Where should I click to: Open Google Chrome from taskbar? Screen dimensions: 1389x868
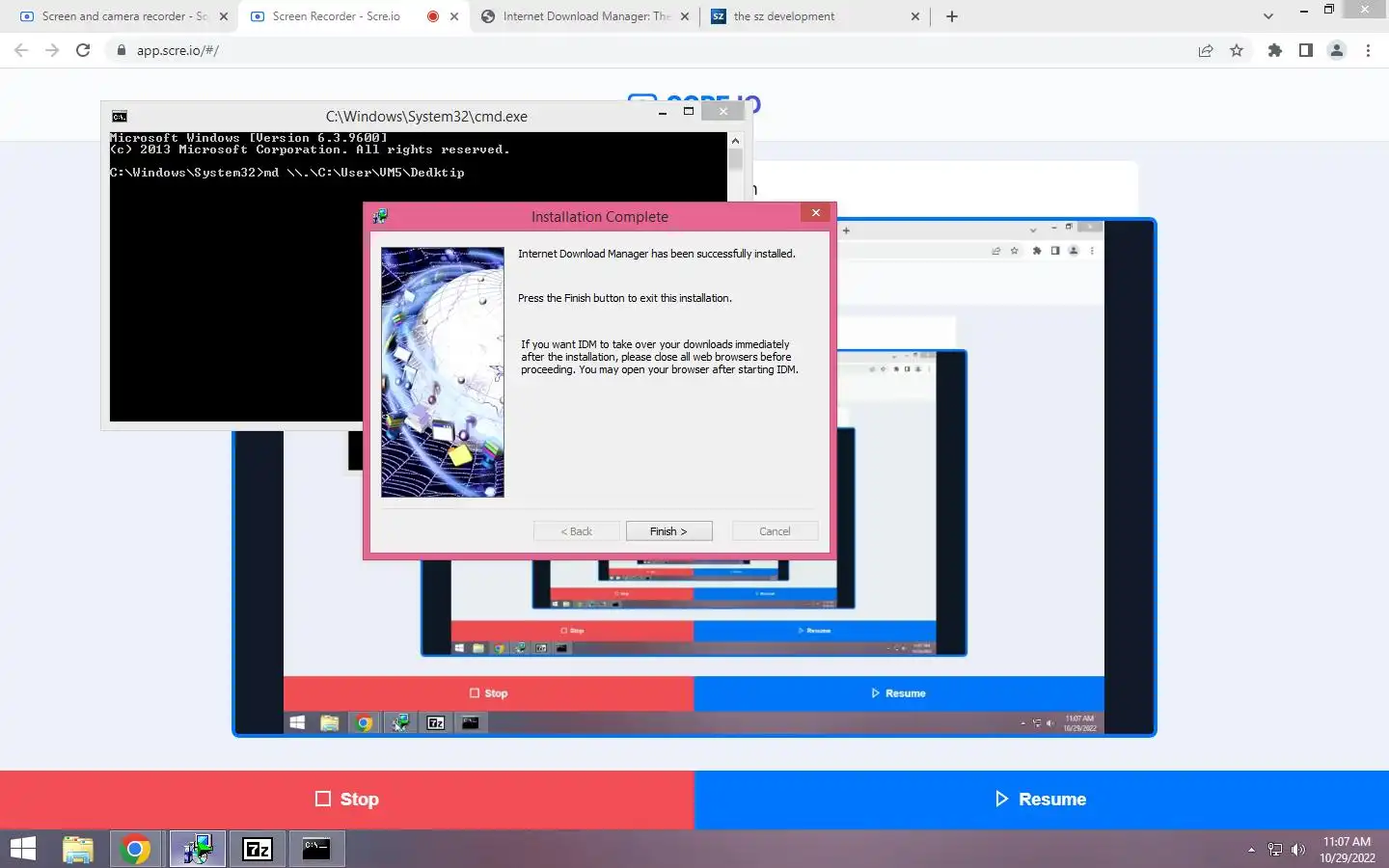136,849
